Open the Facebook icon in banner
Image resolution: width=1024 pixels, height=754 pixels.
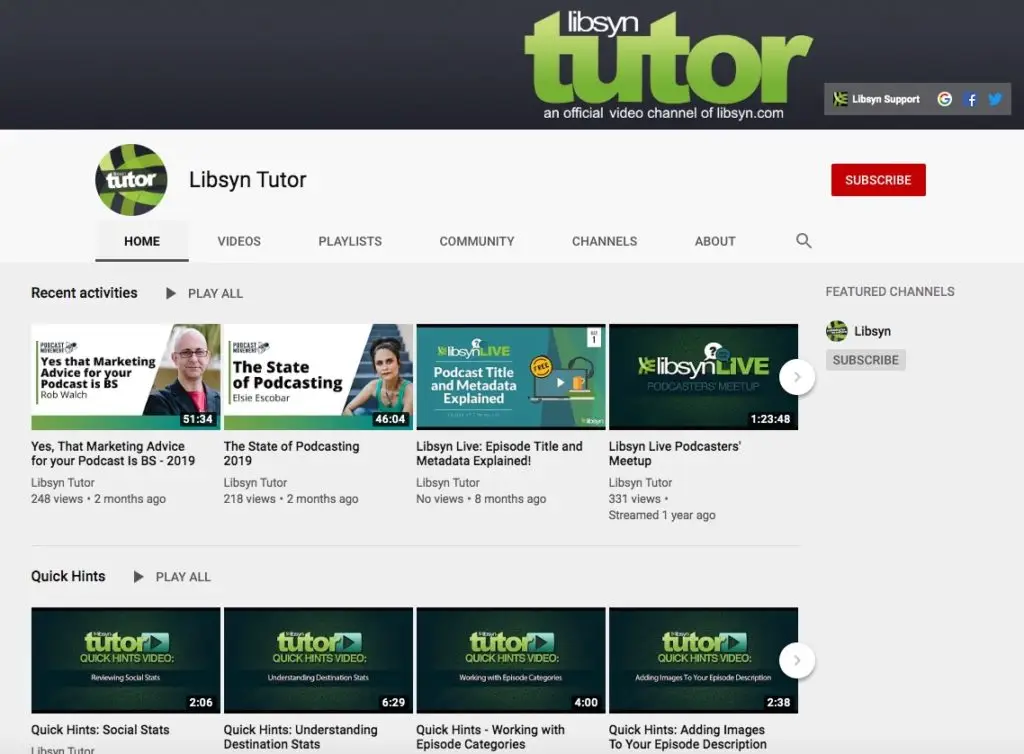pos(970,99)
